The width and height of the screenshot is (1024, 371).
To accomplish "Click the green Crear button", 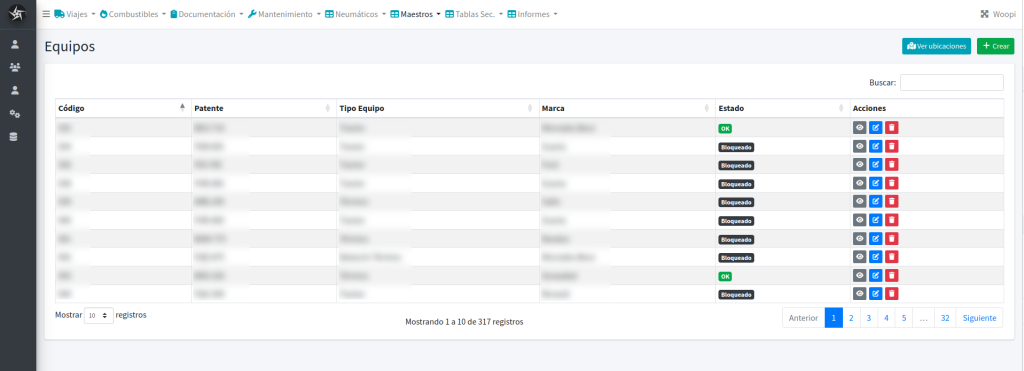I will [x=995, y=46].
